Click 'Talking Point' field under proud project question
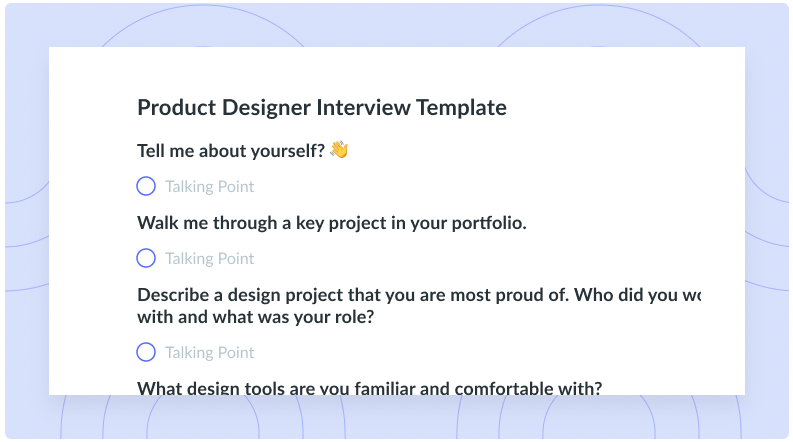The height and width of the screenshot is (442, 793). (x=209, y=352)
